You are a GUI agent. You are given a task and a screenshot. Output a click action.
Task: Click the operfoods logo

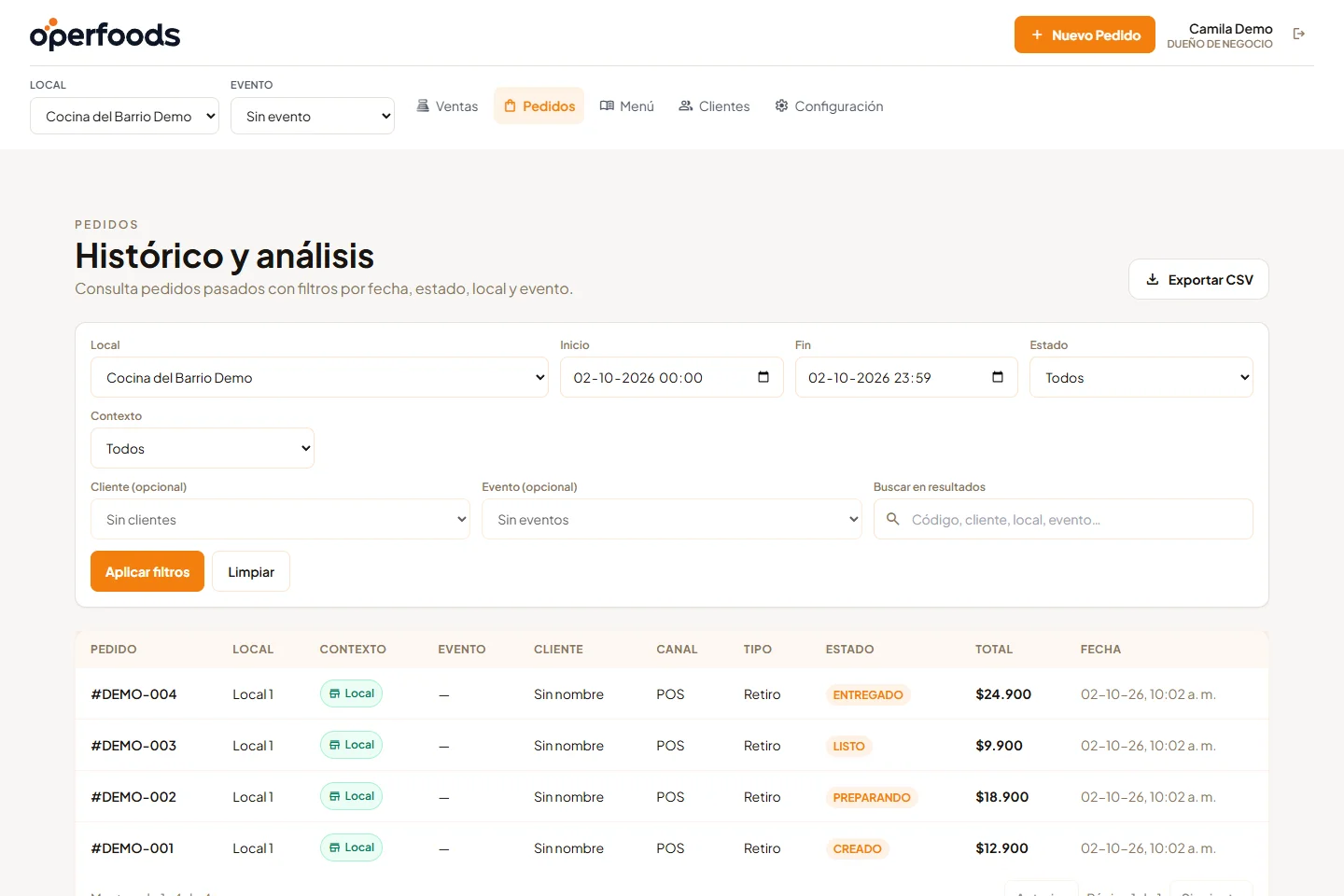pos(105,35)
